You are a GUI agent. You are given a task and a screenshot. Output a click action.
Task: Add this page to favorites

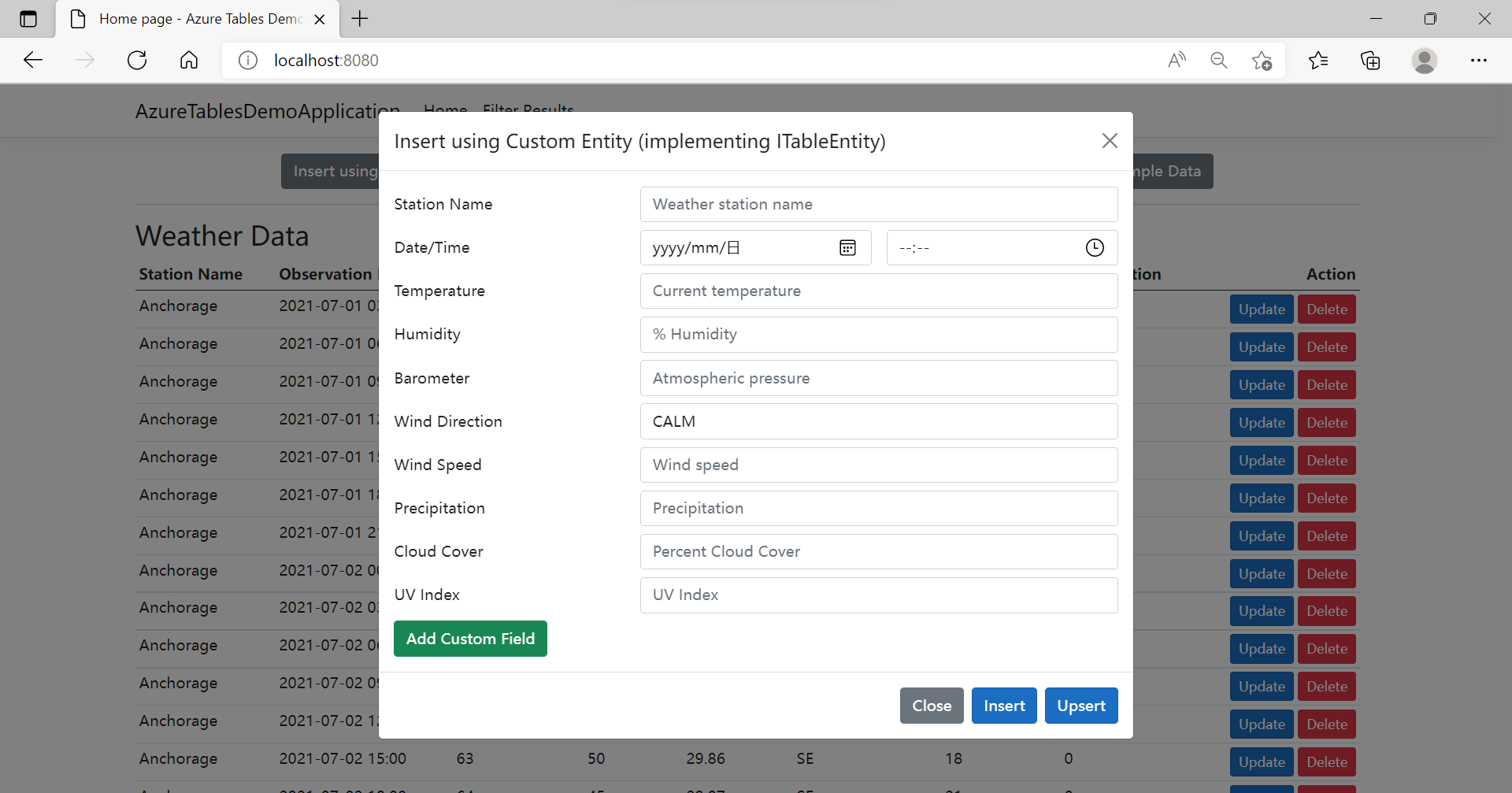click(1262, 61)
